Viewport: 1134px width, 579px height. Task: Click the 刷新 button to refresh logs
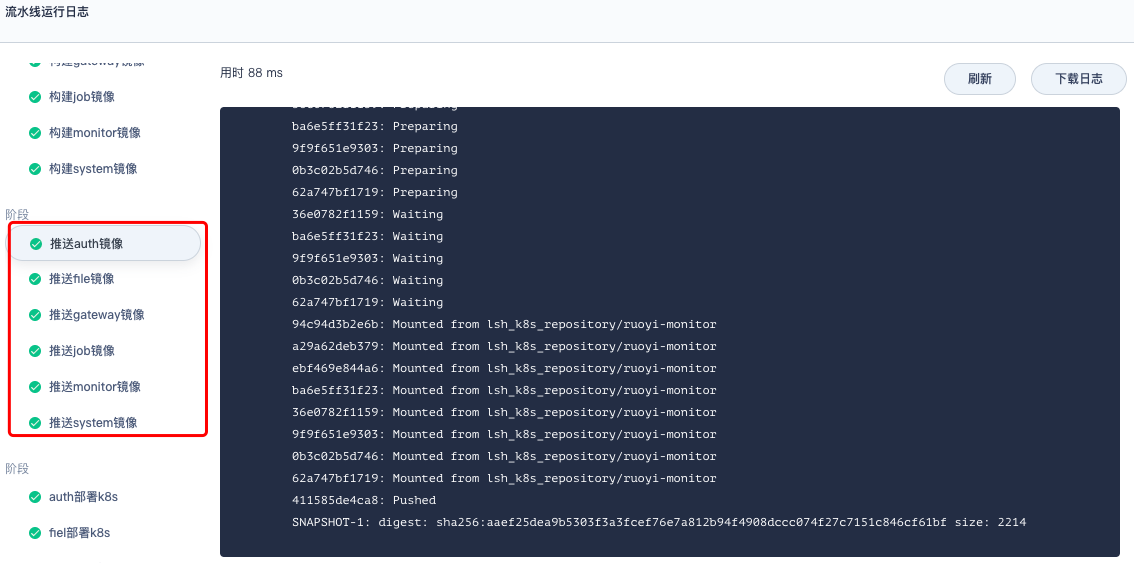(x=979, y=78)
